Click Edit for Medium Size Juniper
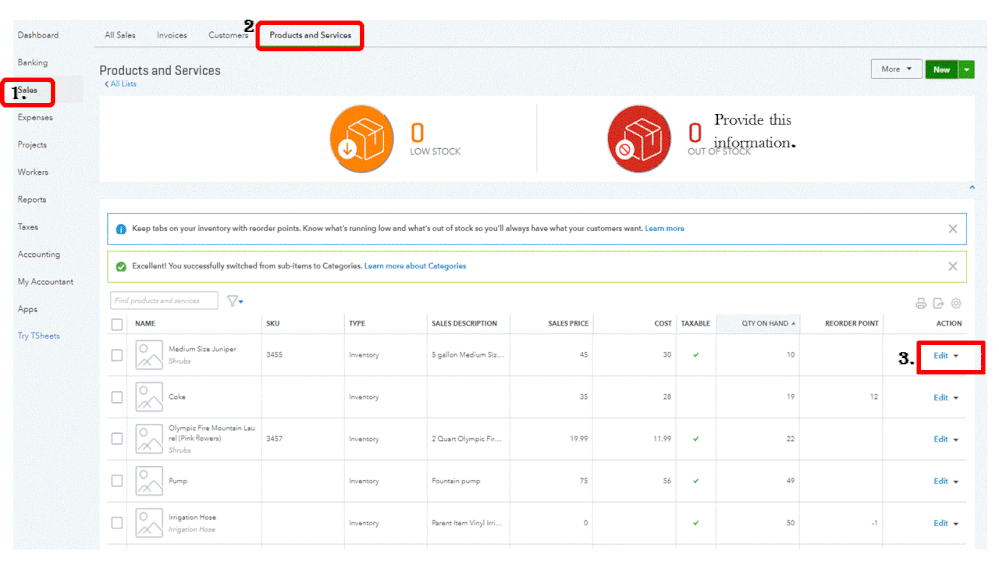Image resolution: width=999 pixels, height=562 pixels. pos(940,356)
